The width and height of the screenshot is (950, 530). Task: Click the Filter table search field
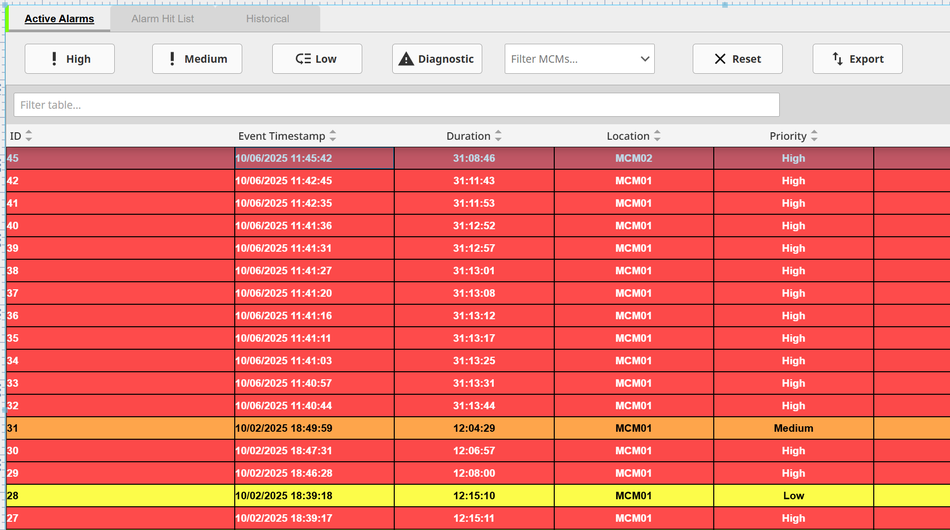pyautogui.click(x=396, y=105)
